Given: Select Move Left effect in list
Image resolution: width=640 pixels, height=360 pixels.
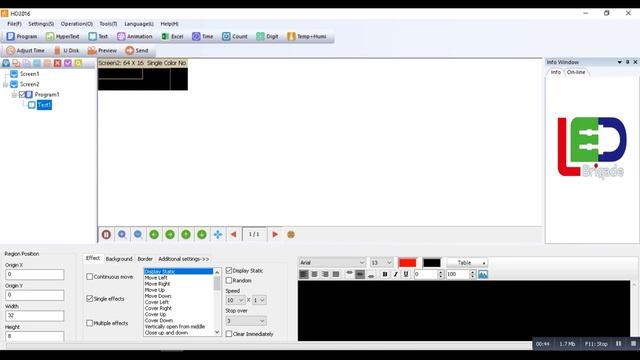Looking at the screenshot, I should pyautogui.click(x=178, y=278).
